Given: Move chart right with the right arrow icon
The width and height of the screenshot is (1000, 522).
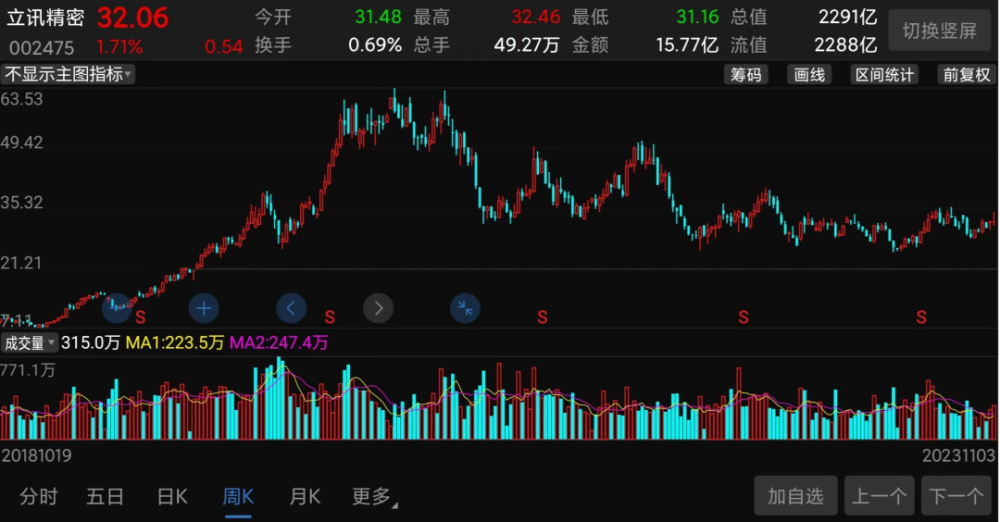Looking at the screenshot, I should [x=378, y=309].
